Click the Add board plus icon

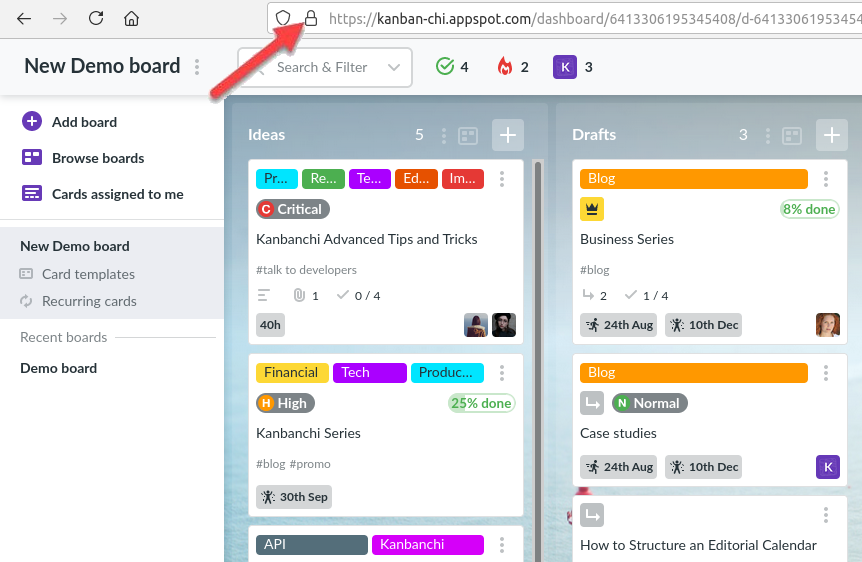coord(32,122)
